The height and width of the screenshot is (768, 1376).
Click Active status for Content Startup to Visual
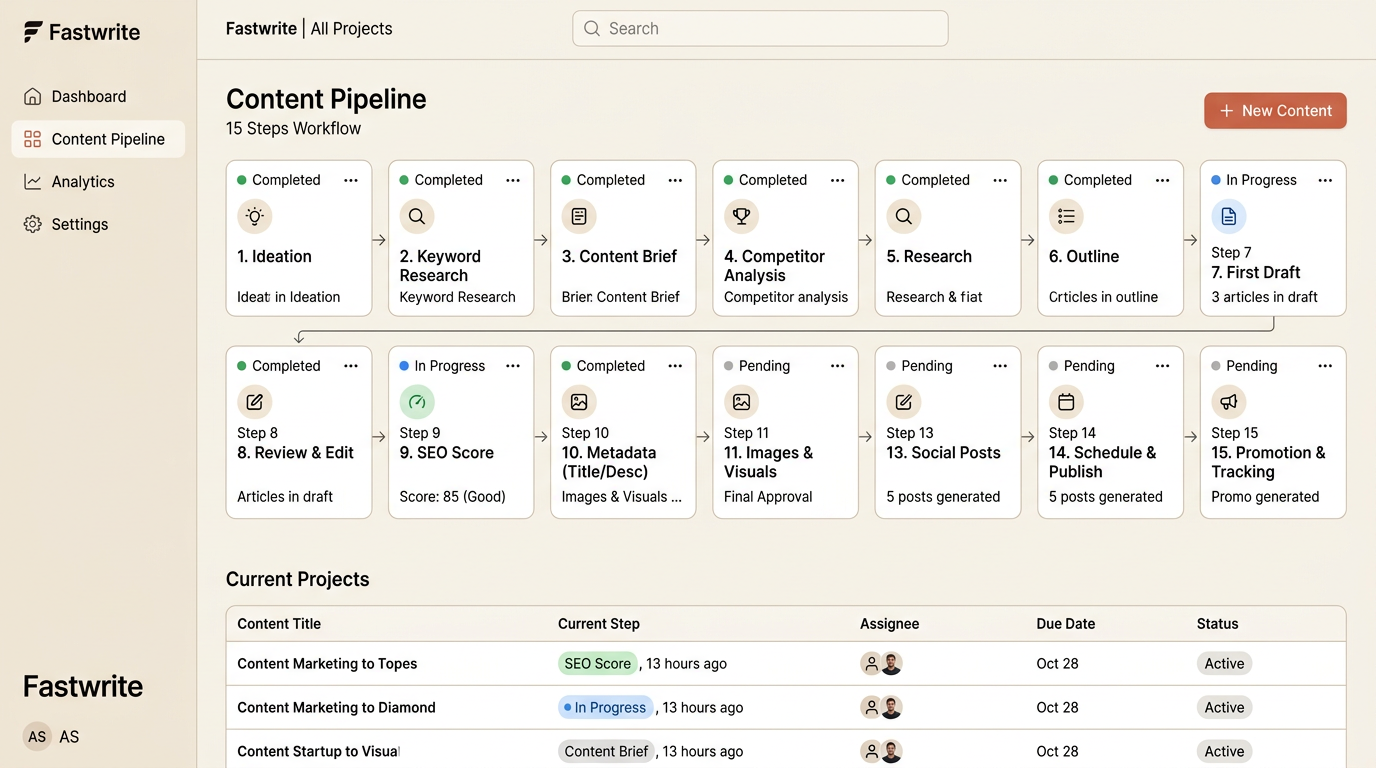(1224, 752)
